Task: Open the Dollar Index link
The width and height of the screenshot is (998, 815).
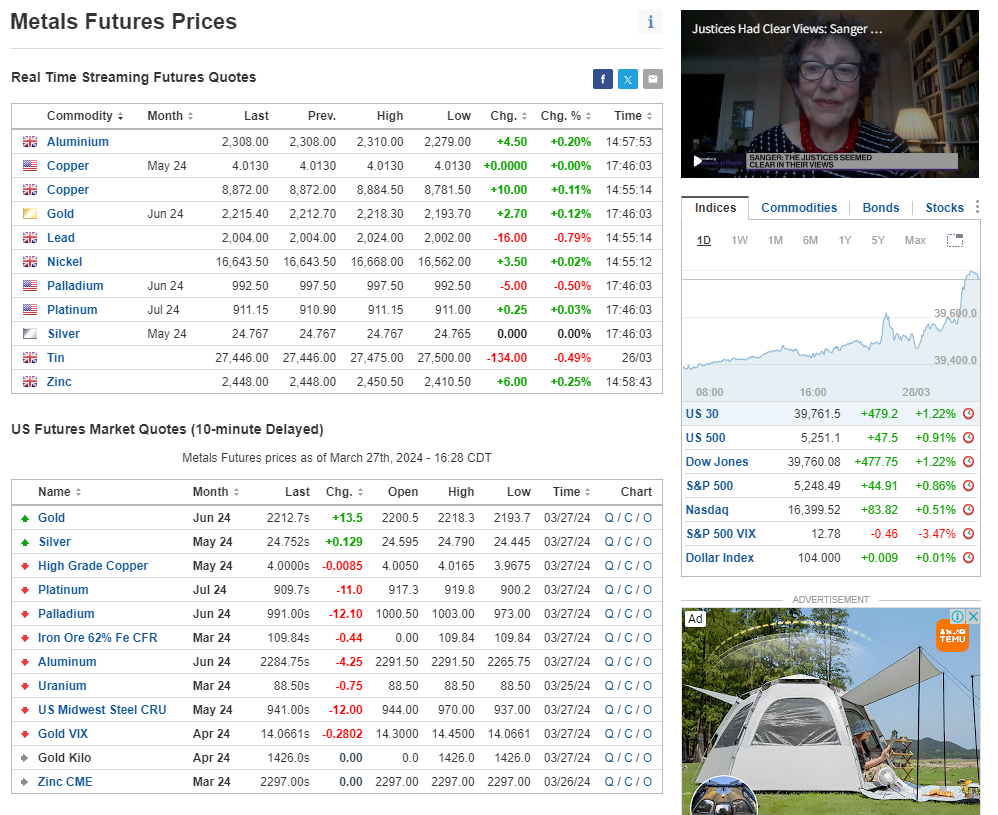Action: 719,558
